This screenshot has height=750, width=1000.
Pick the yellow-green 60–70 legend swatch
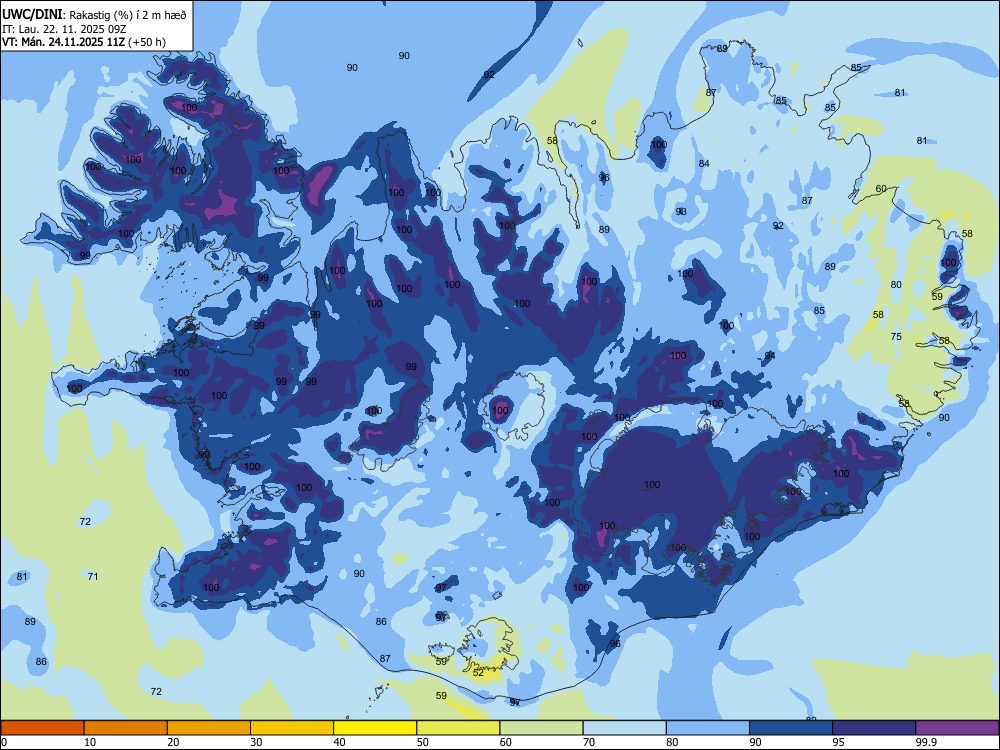click(541, 728)
